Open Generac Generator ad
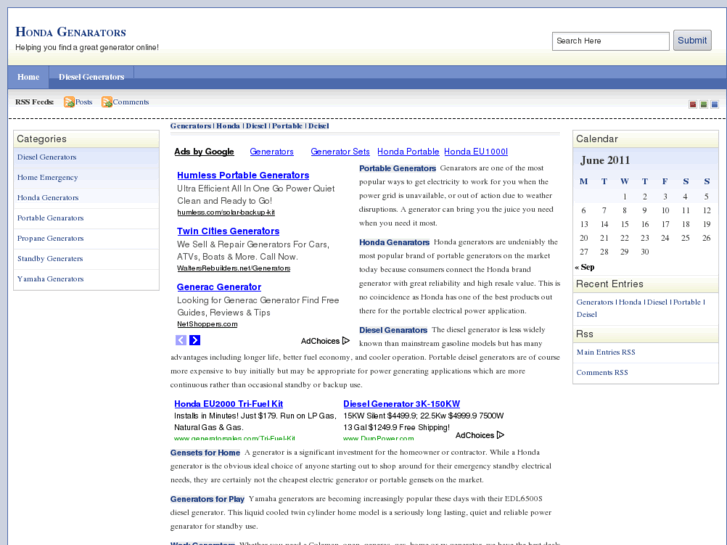 (x=219, y=287)
